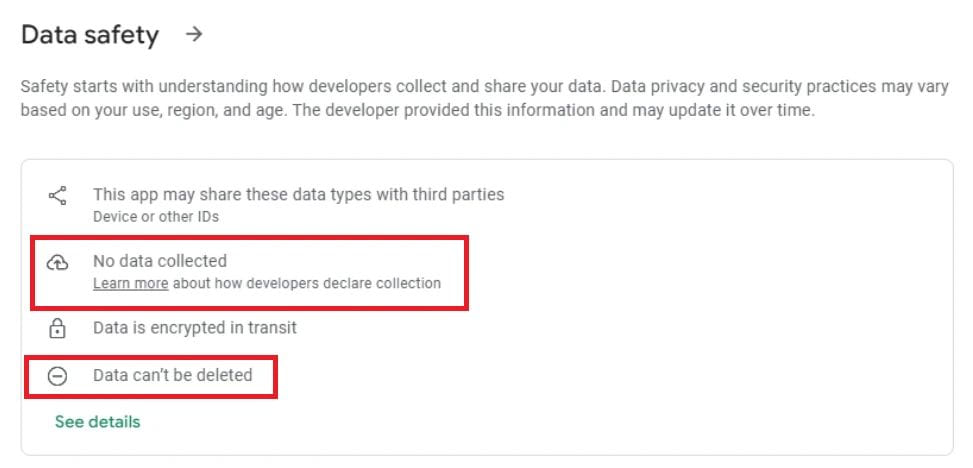Click "Data privacy and security practices" phrase

(770, 87)
